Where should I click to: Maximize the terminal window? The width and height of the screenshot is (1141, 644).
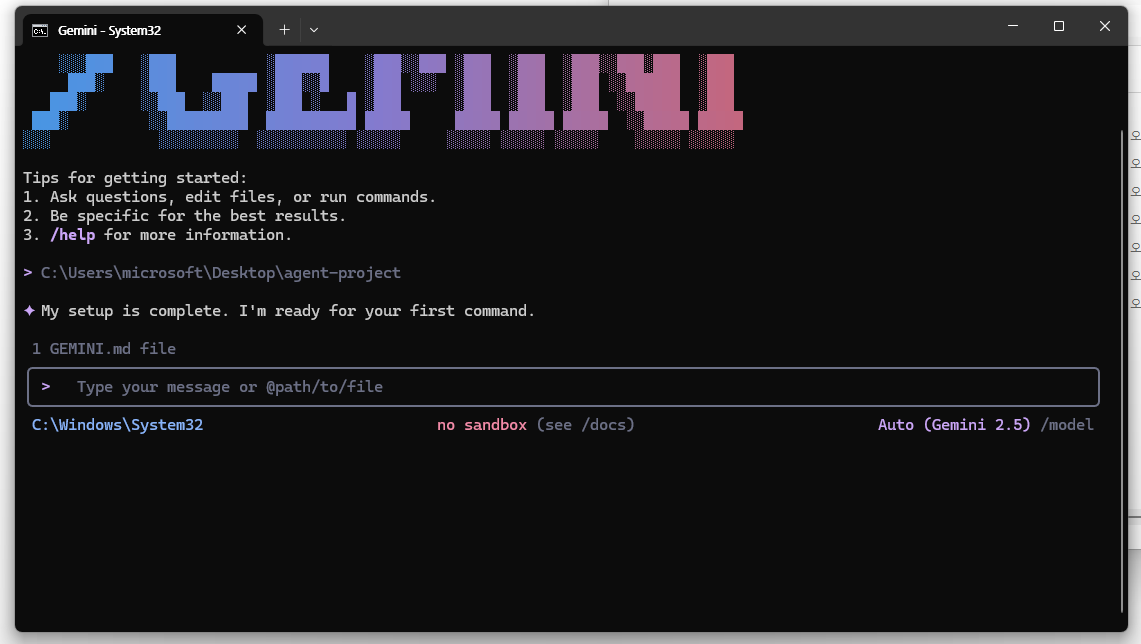point(1059,27)
